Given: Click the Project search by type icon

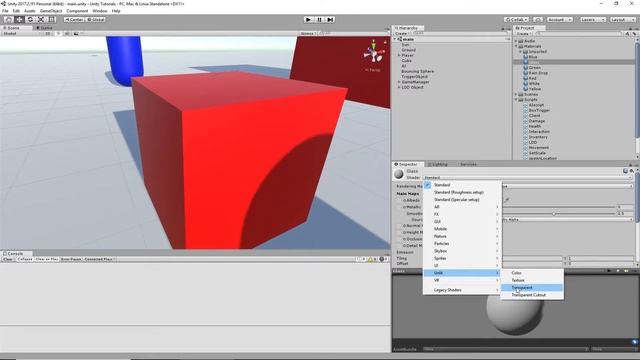Looking at the screenshot, I should [x=628, y=33].
